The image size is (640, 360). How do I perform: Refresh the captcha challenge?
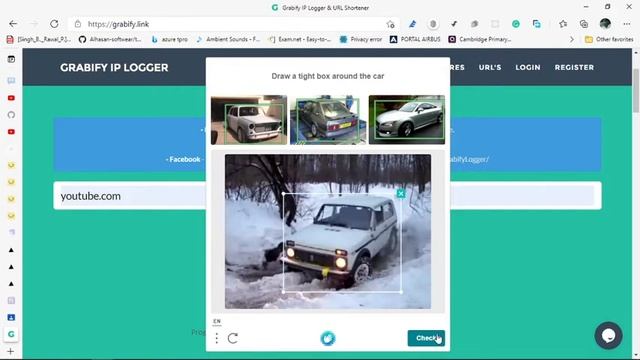[233, 338]
